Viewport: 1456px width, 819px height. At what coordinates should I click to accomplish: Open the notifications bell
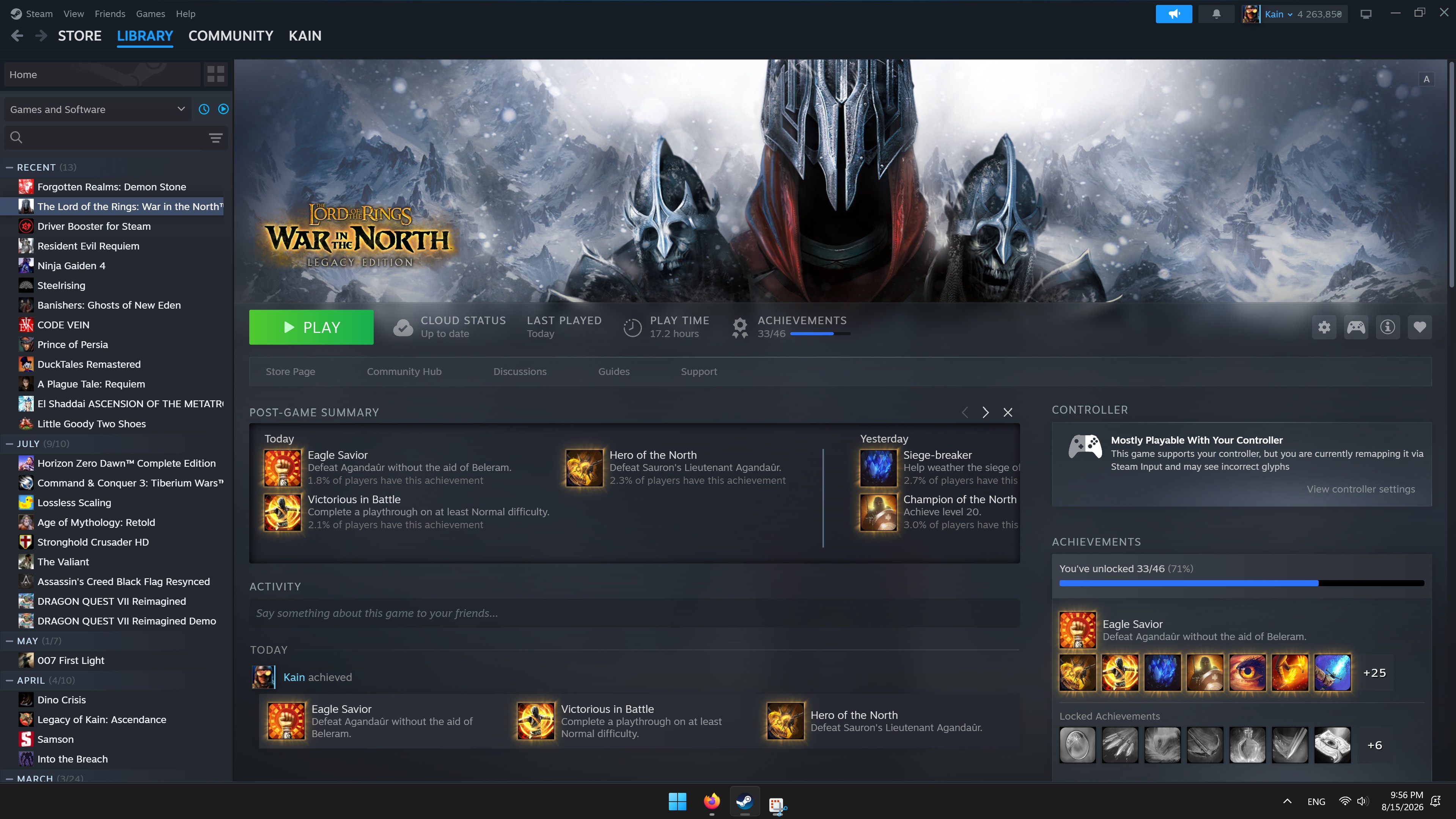(x=1216, y=14)
